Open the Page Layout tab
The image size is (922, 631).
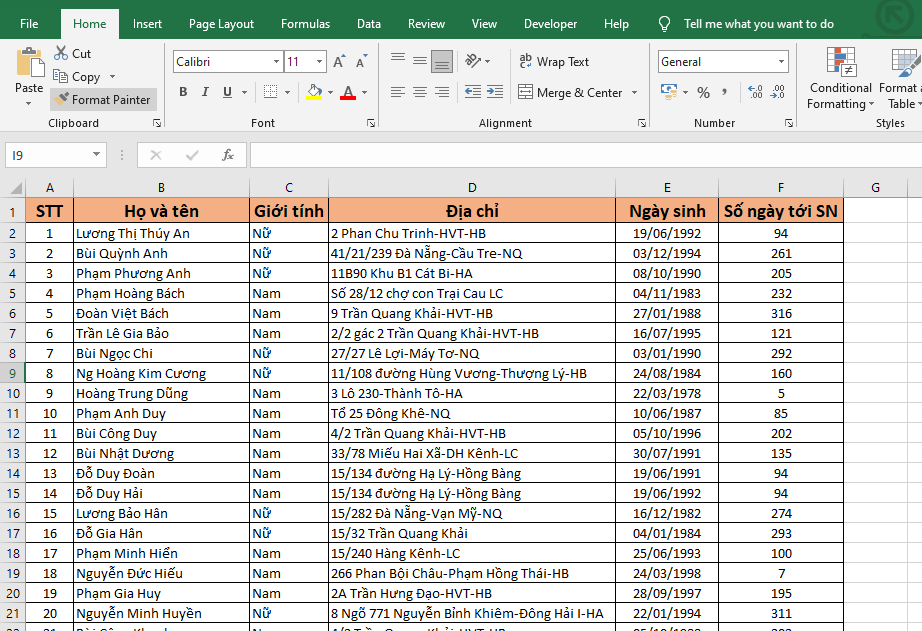click(221, 24)
